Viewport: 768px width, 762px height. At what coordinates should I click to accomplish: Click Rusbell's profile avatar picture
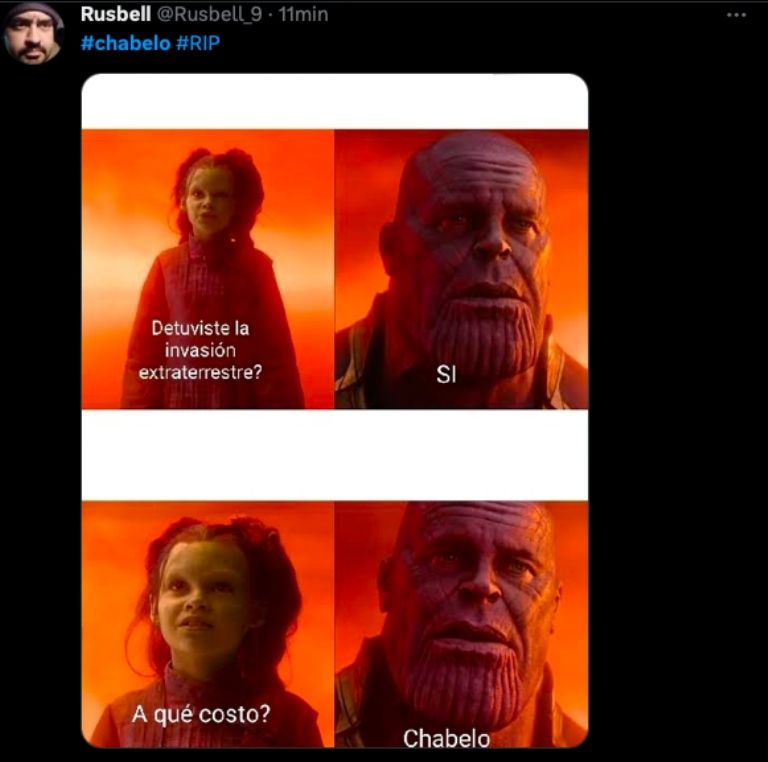pyautogui.click(x=32, y=33)
